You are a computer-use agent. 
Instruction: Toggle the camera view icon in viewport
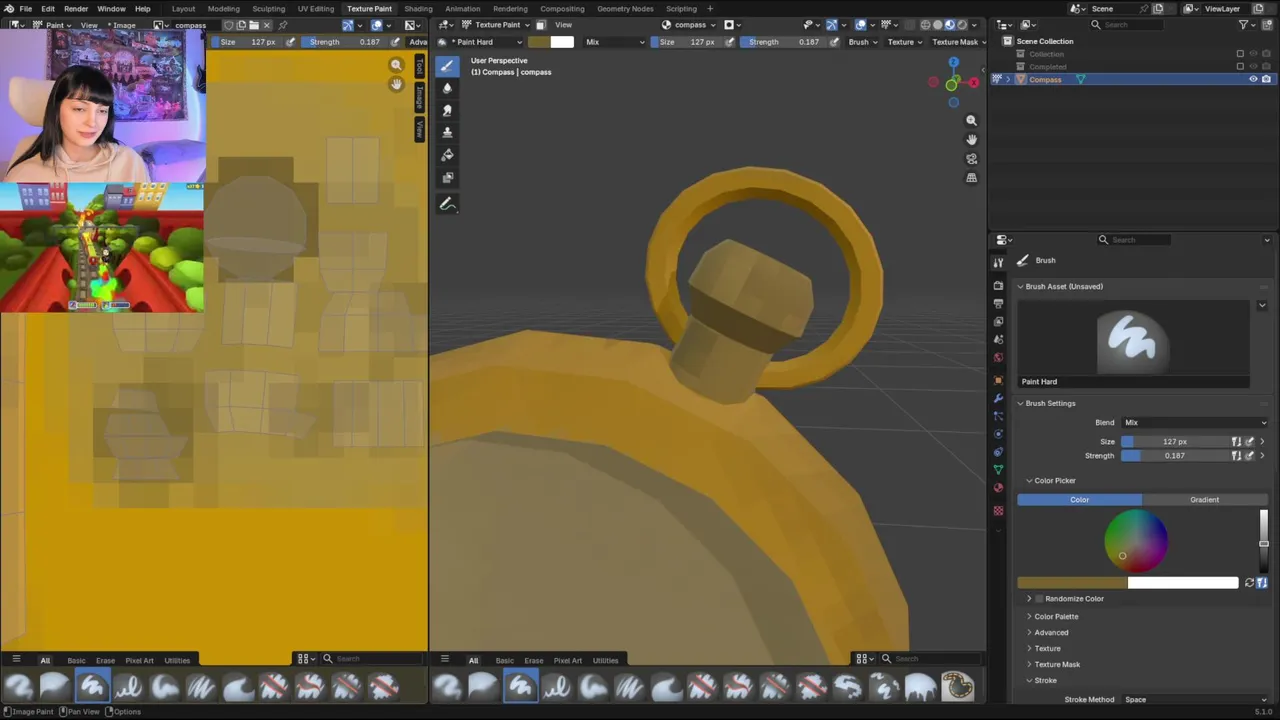pos(971,159)
